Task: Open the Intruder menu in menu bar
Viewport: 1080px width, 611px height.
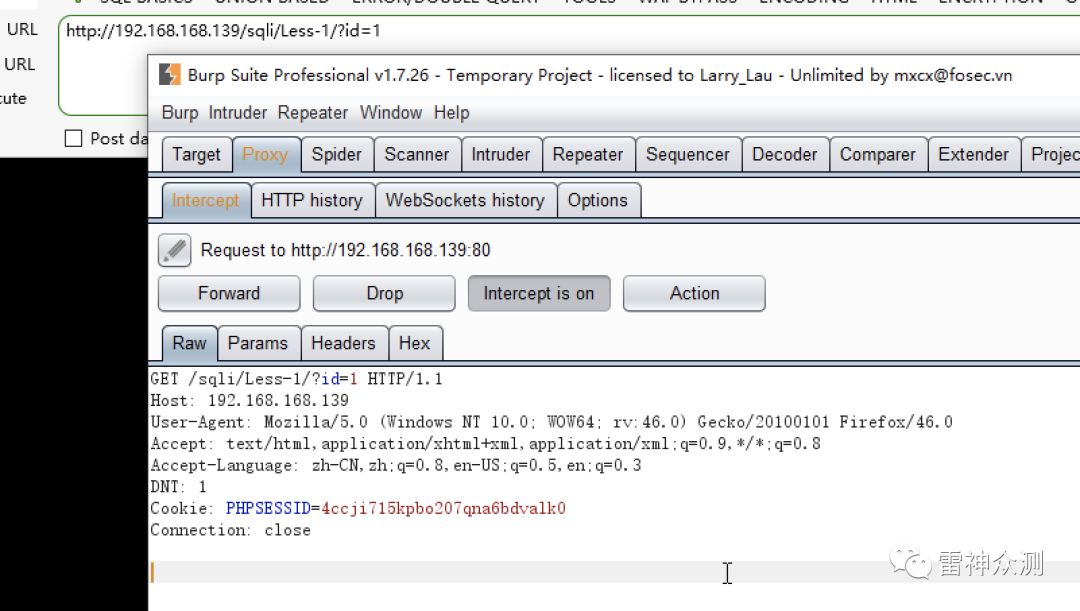Action: click(x=238, y=112)
